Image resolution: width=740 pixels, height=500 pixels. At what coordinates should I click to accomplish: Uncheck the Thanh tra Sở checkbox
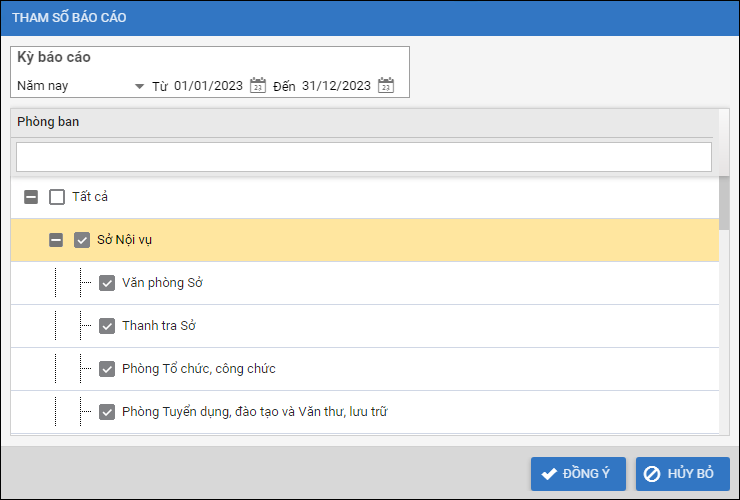click(107, 326)
